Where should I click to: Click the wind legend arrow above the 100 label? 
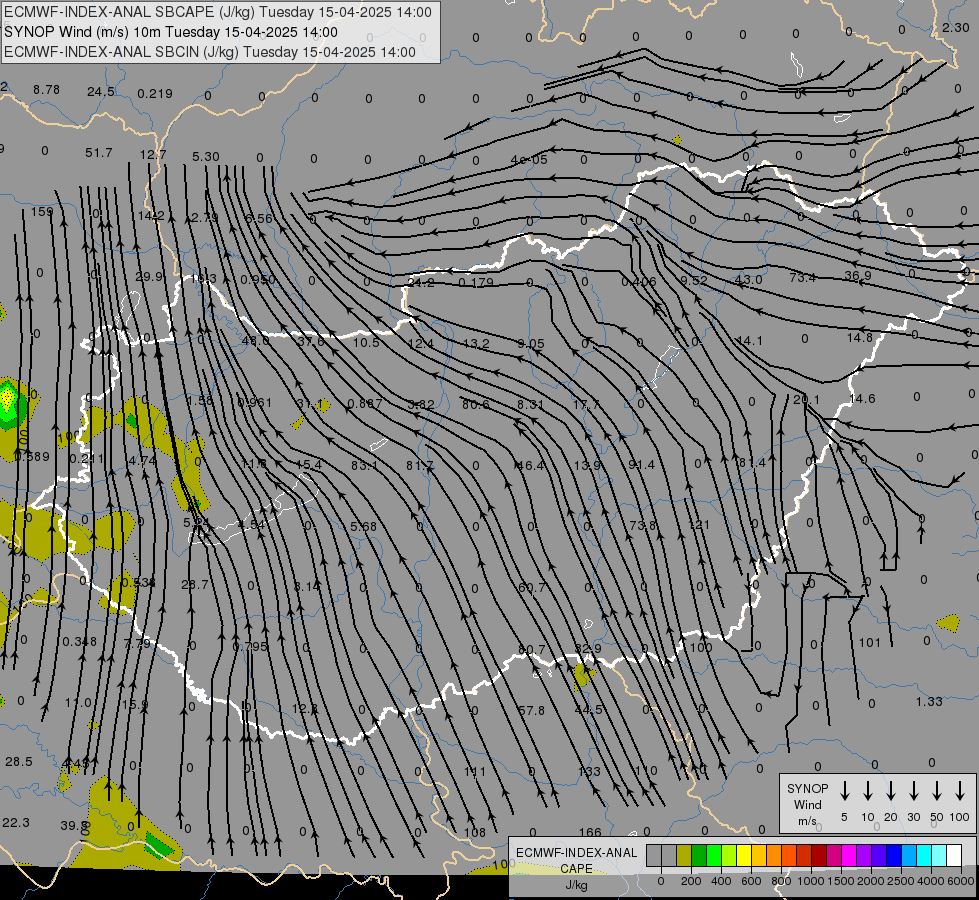[960, 791]
